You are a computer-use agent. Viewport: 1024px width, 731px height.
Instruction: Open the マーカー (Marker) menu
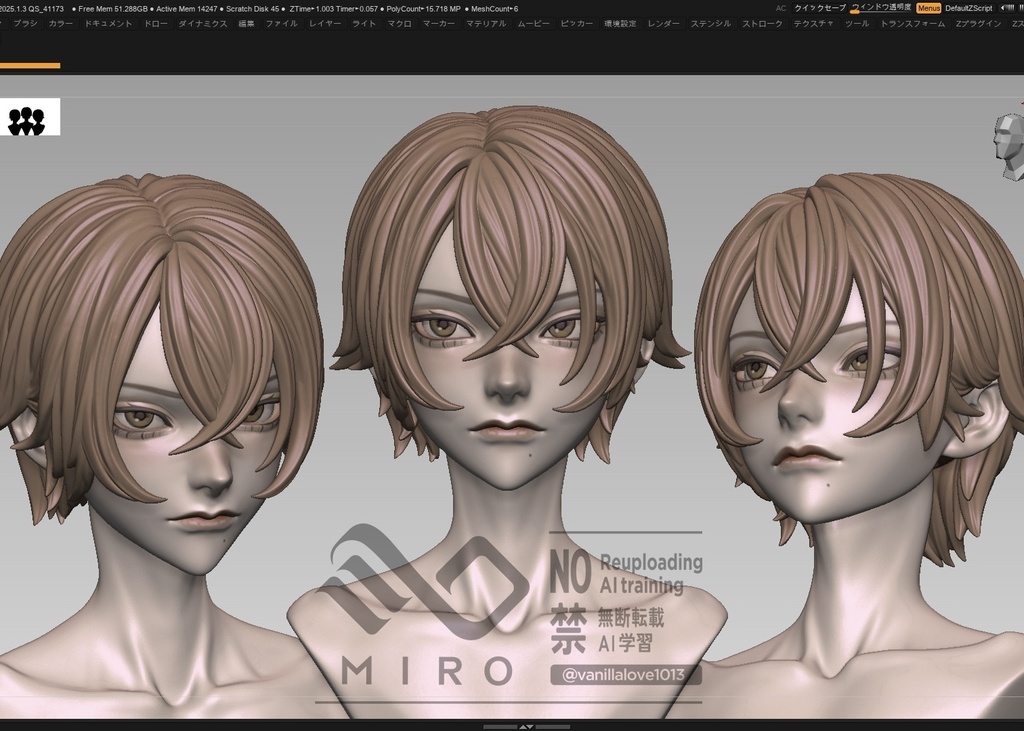(439, 24)
